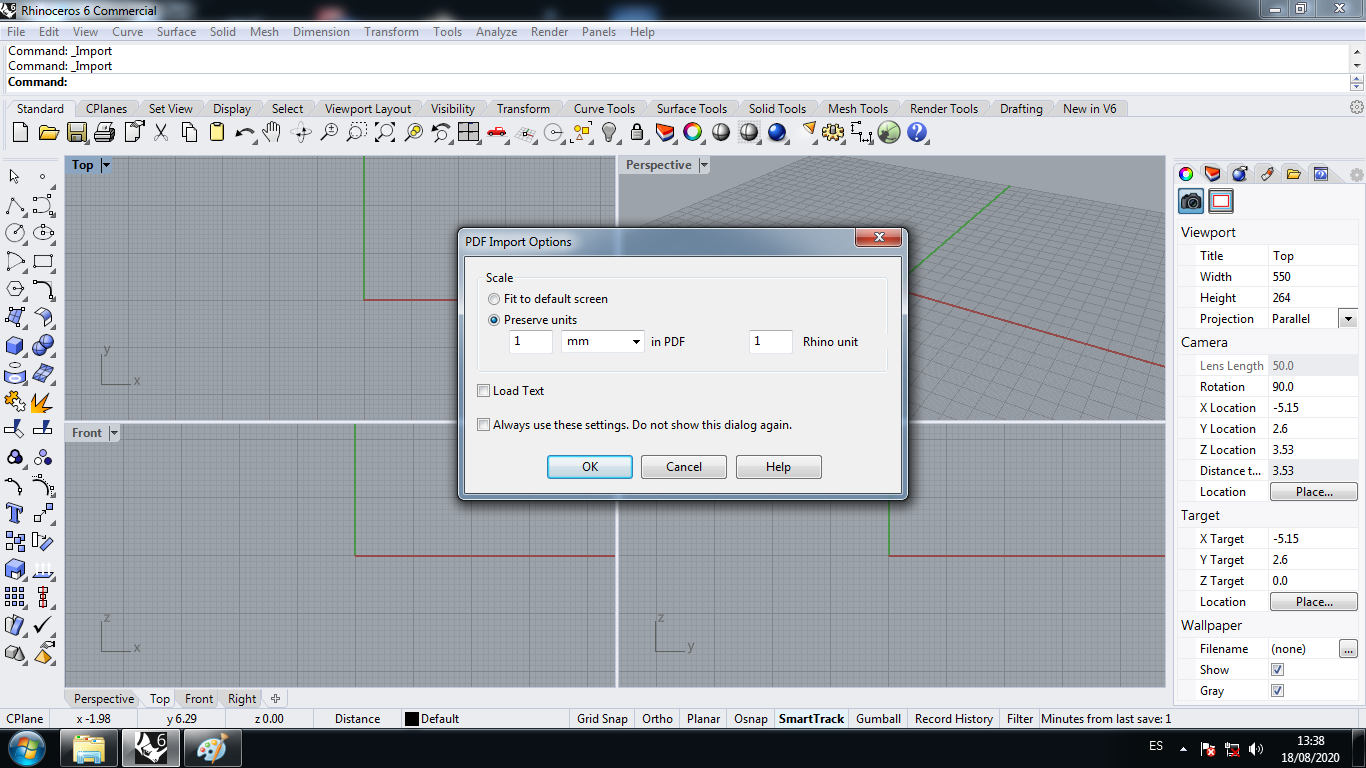Open the Layers panel tab icon

tap(1212, 174)
